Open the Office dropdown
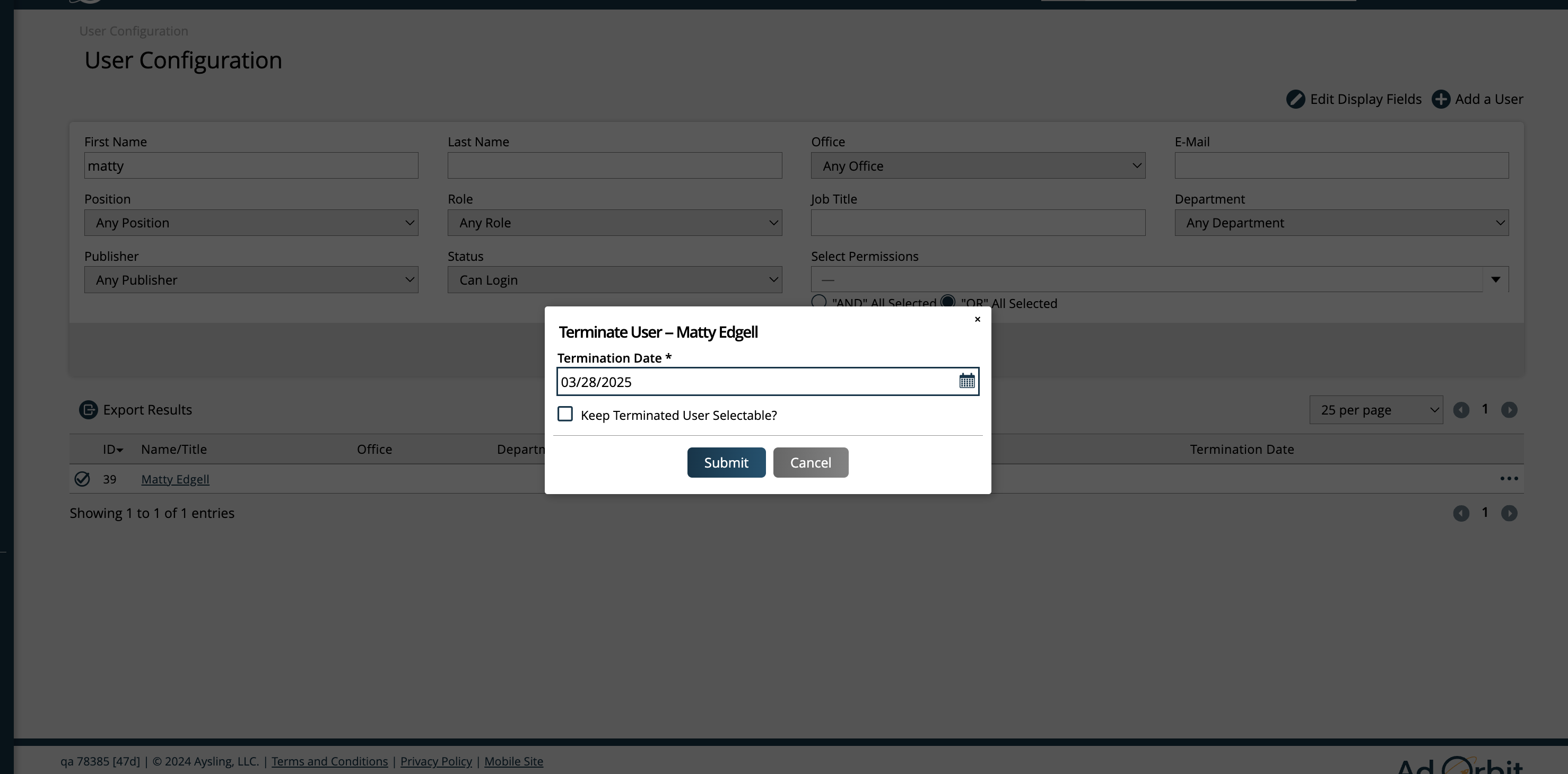The height and width of the screenshot is (774, 1568). tap(978, 165)
